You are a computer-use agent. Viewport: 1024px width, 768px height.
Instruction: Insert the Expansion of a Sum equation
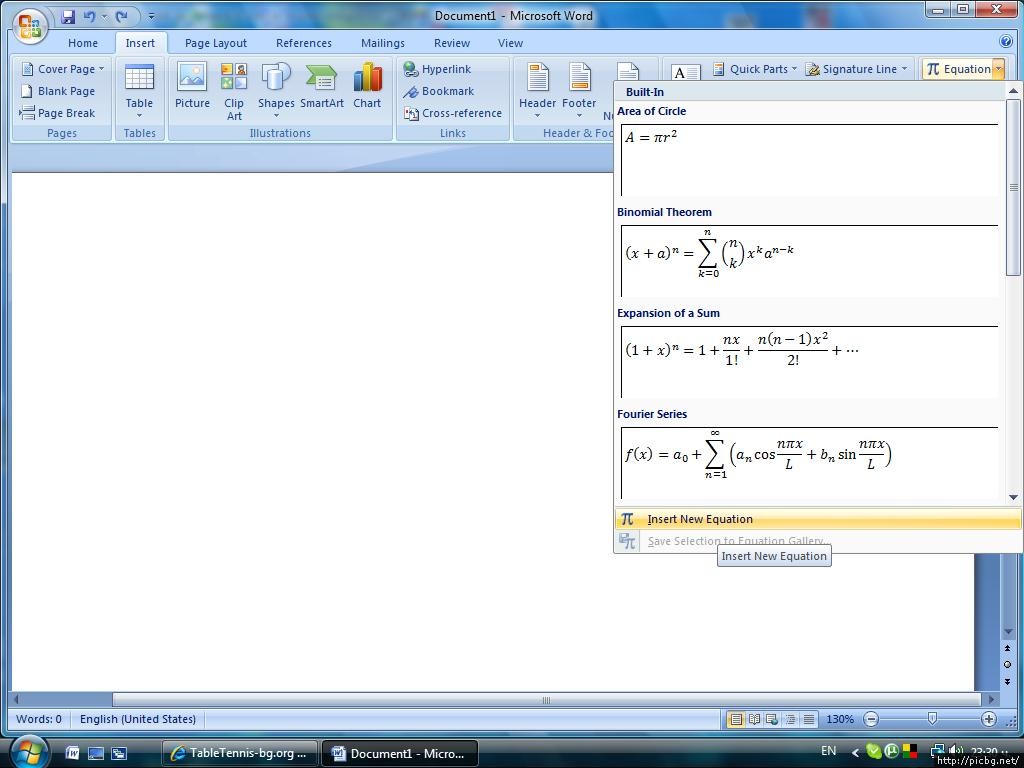[x=809, y=362]
